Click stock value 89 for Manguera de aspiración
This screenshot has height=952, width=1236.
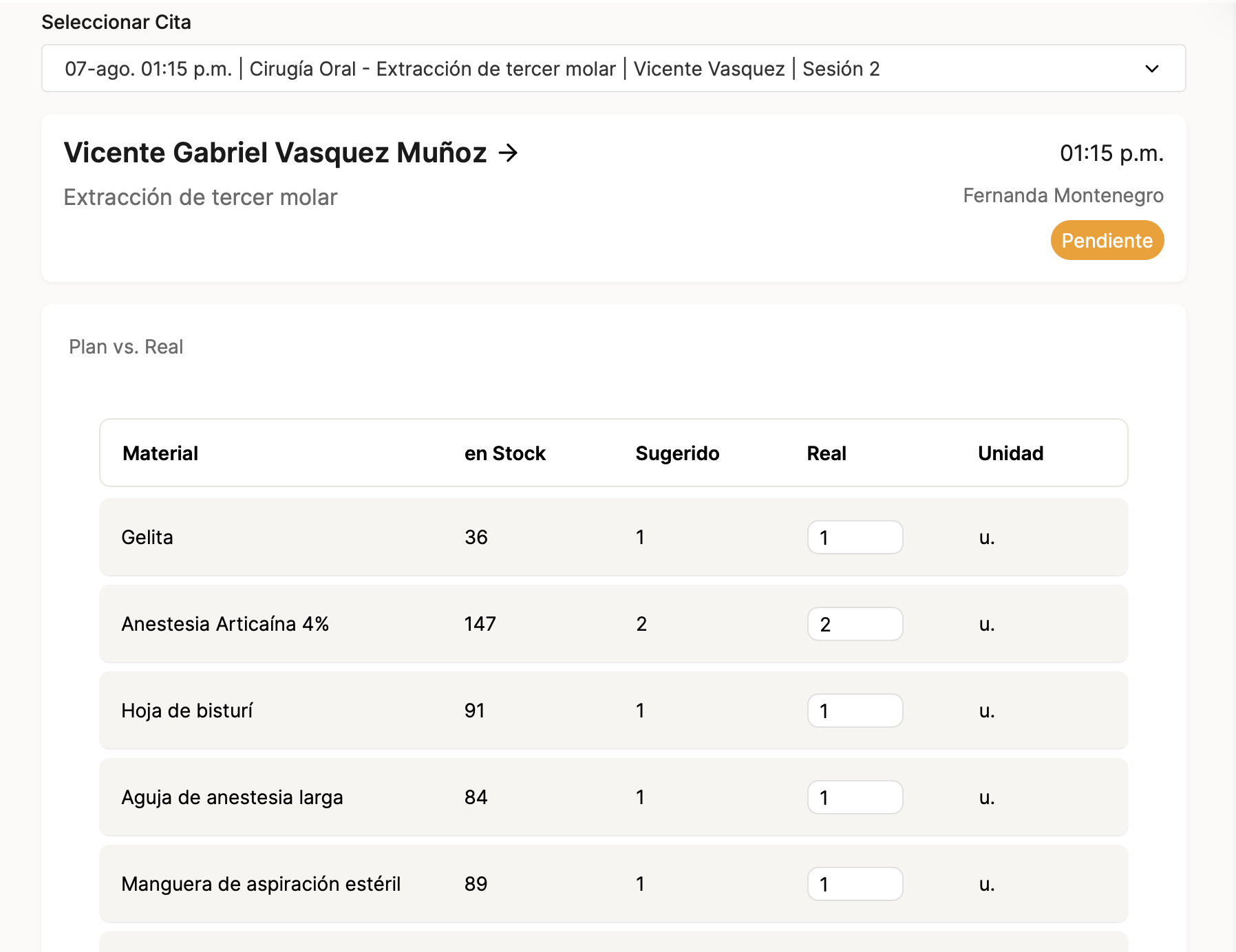(476, 884)
